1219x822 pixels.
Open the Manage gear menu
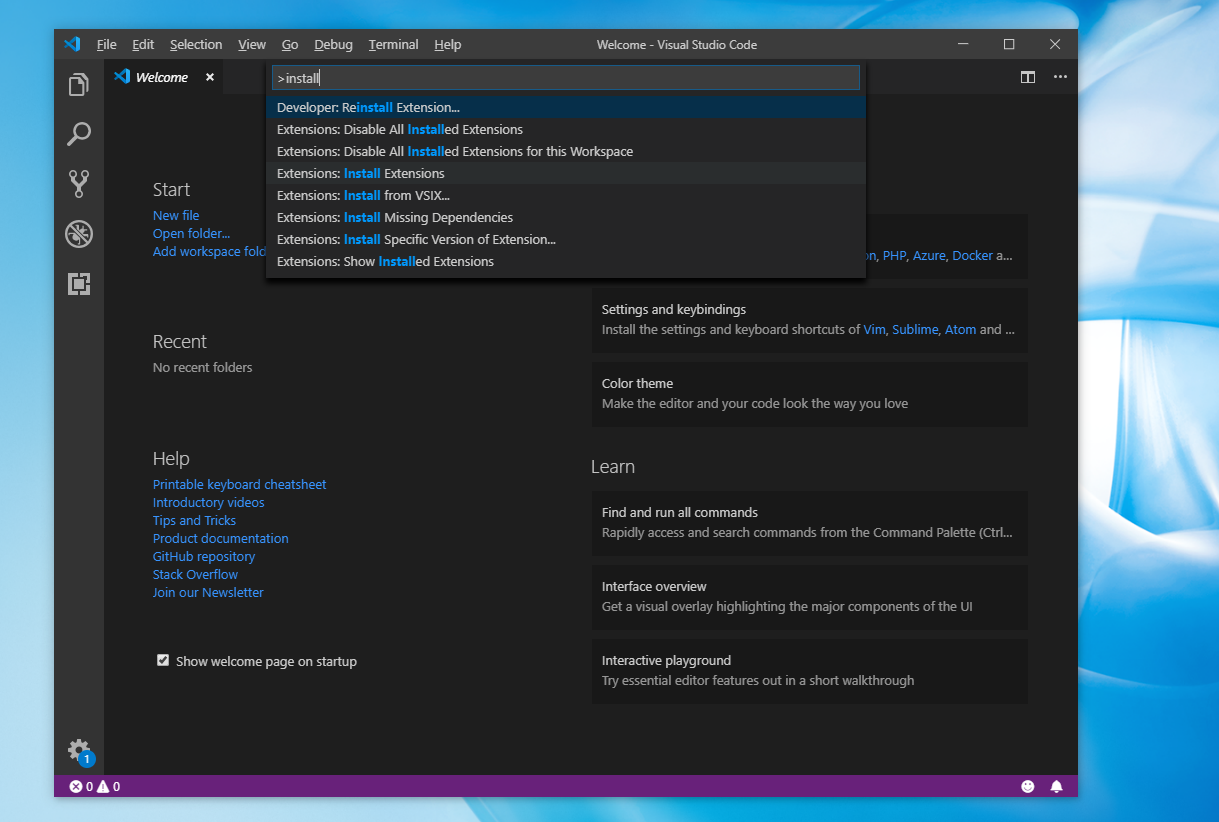pyautogui.click(x=79, y=751)
